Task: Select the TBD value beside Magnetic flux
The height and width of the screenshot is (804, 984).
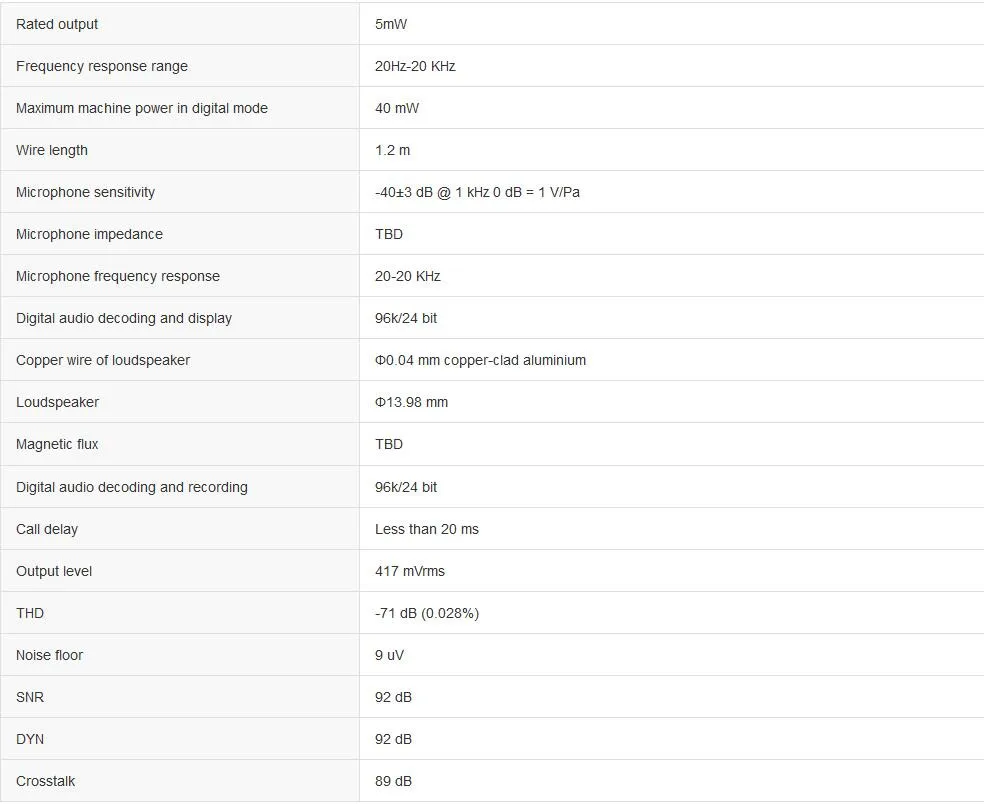Action: point(388,444)
